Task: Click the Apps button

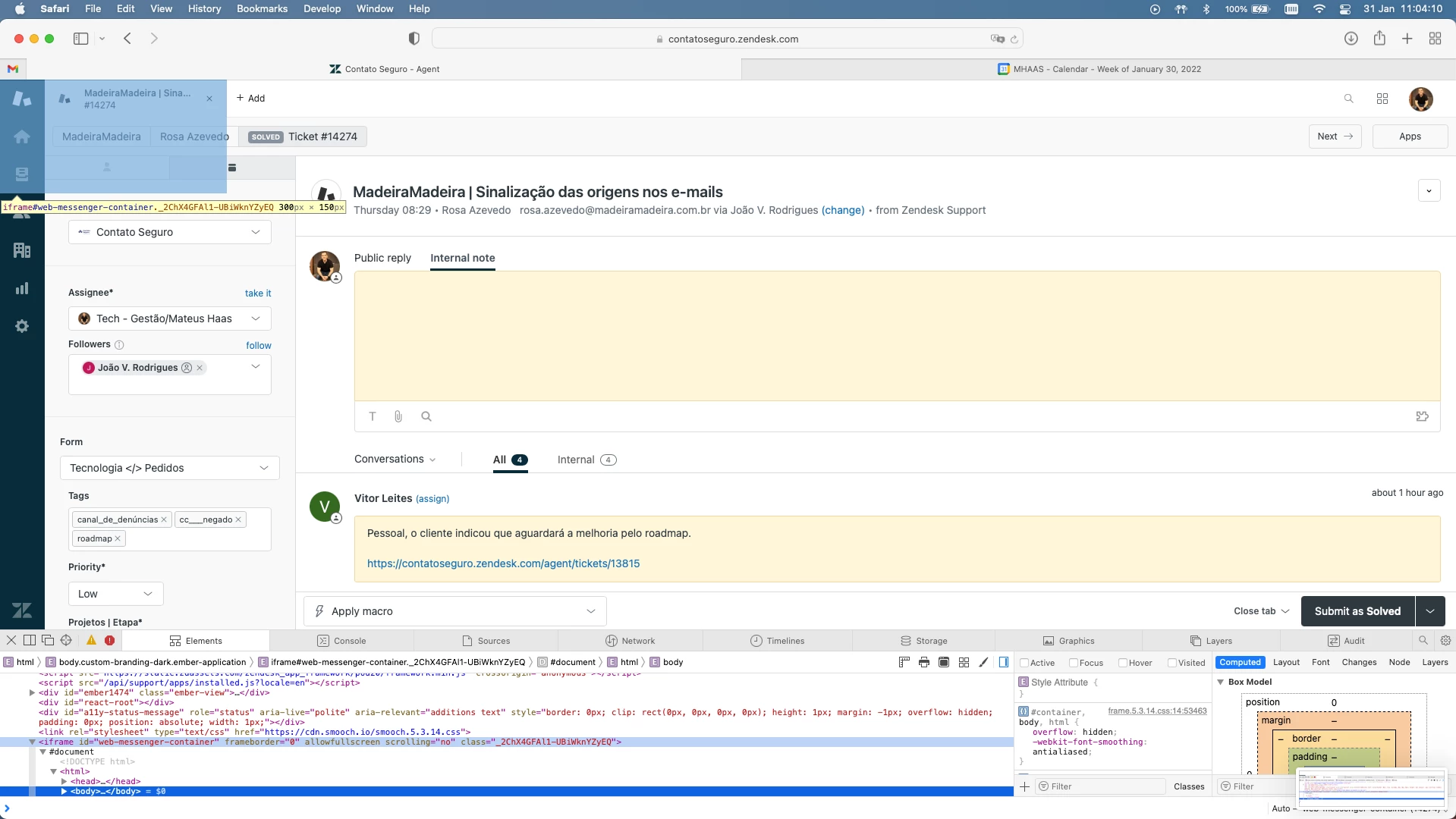Action: (x=1410, y=136)
